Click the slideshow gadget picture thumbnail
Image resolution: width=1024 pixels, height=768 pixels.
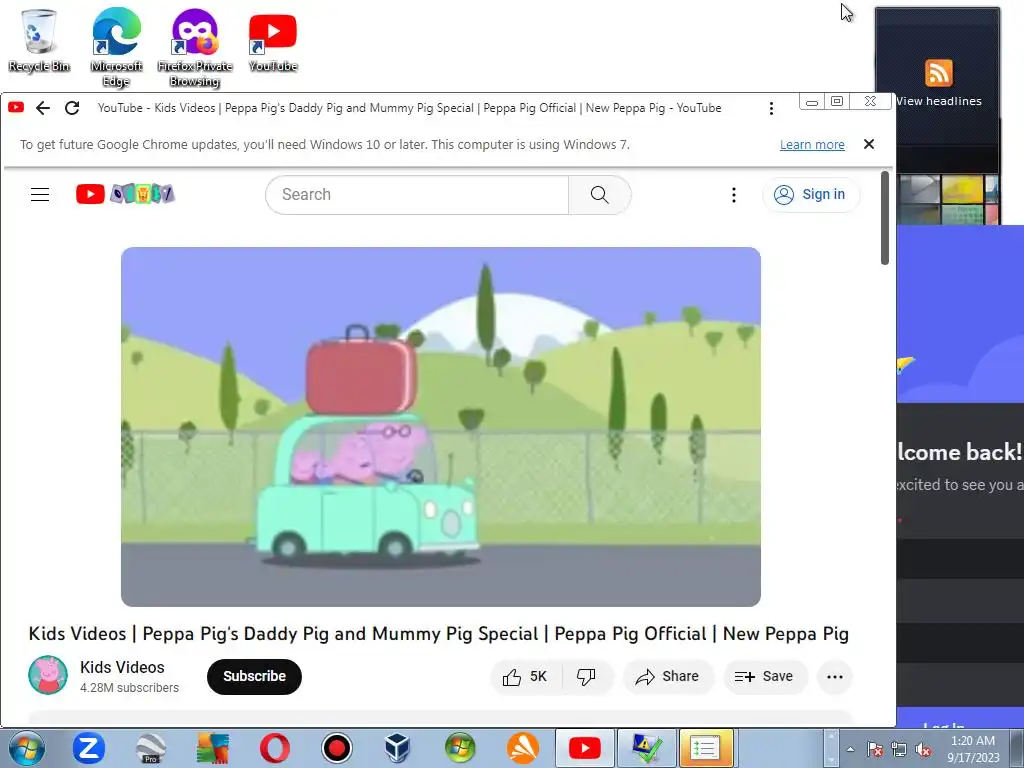948,199
